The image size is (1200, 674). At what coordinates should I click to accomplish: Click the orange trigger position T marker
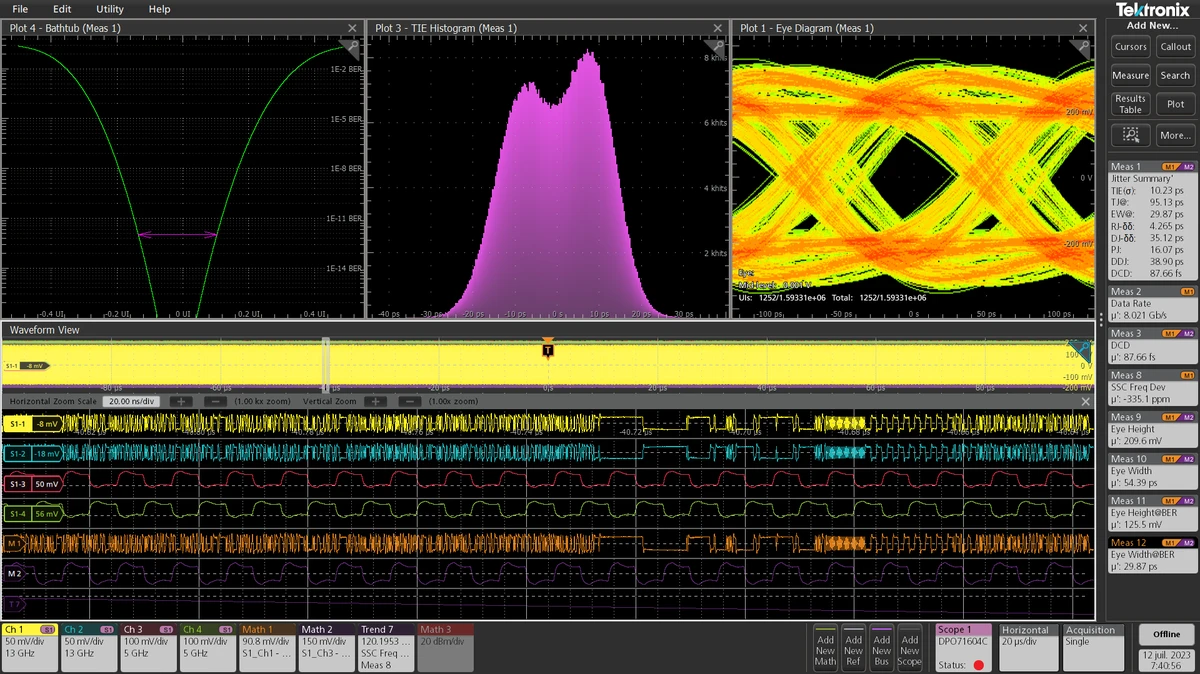tap(547, 349)
